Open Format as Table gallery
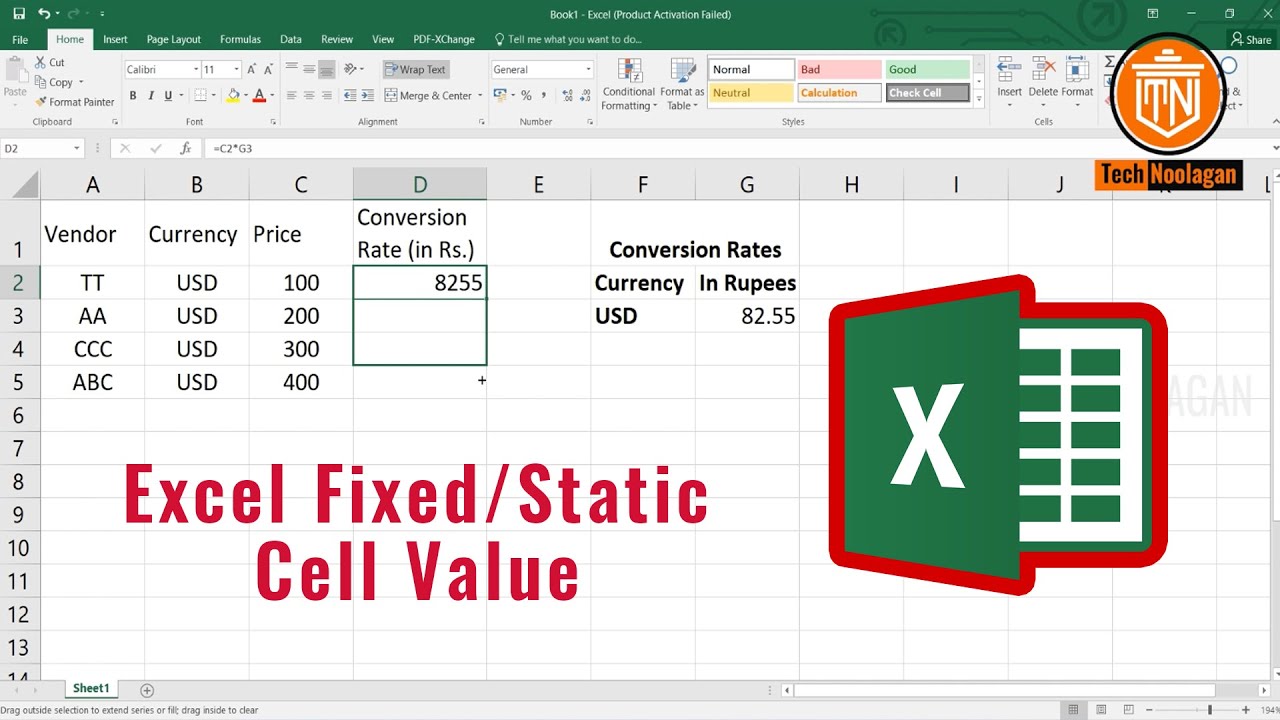This screenshot has height=720, width=1280. [x=682, y=84]
